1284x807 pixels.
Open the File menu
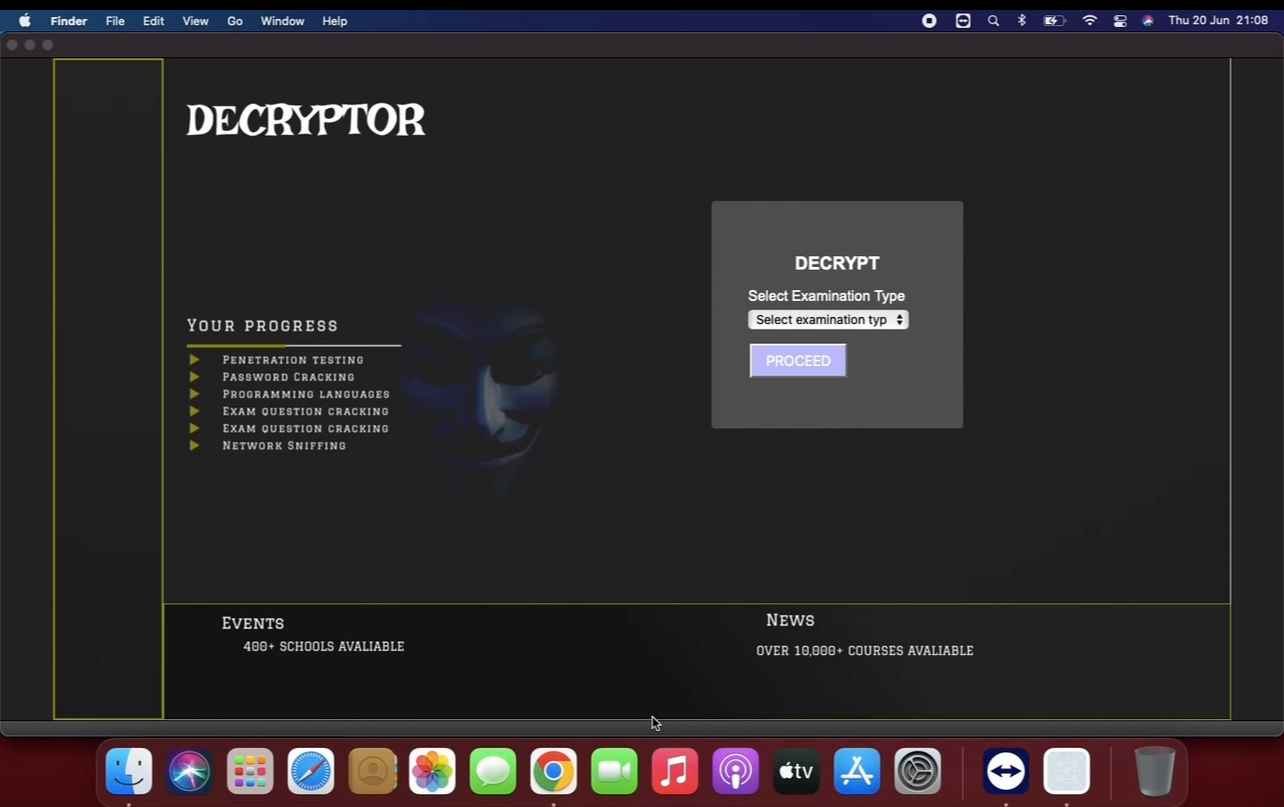pyautogui.click(x=115, y=21)
